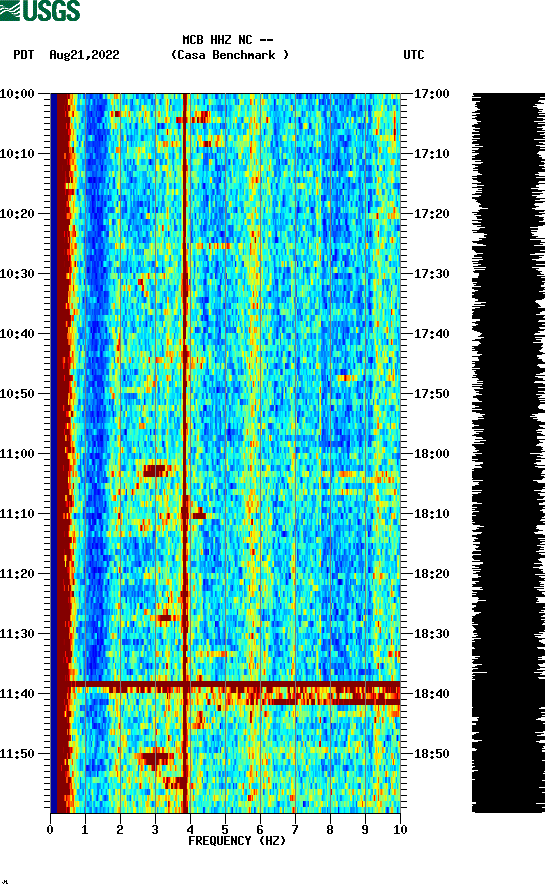Click the 6 Hz frequency tick label
This screenshot has width=552, height=893.
pyautogui.click(x=260, y=830)
